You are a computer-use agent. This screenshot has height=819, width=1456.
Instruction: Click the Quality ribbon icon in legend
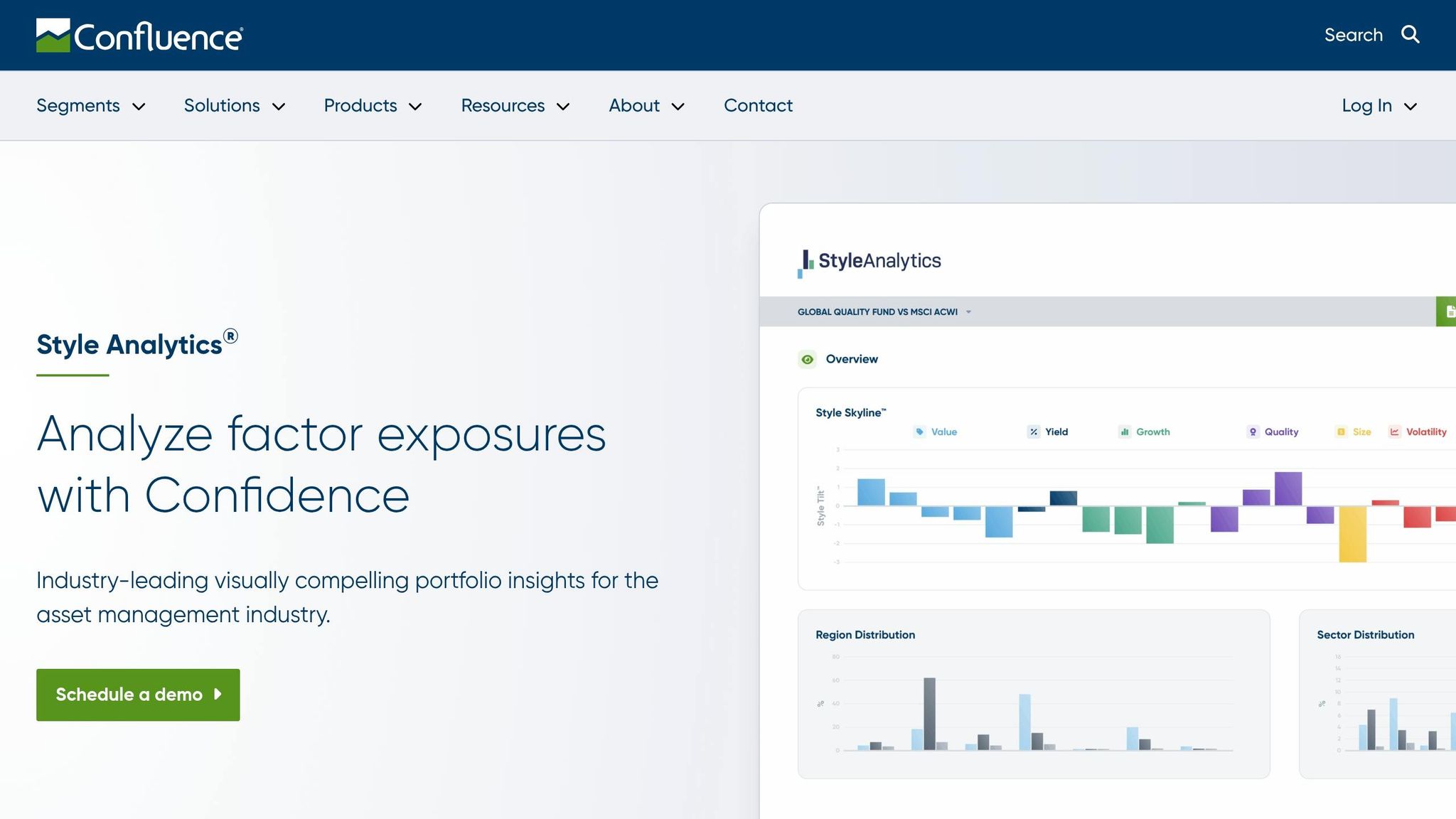tap(1253, 432)
